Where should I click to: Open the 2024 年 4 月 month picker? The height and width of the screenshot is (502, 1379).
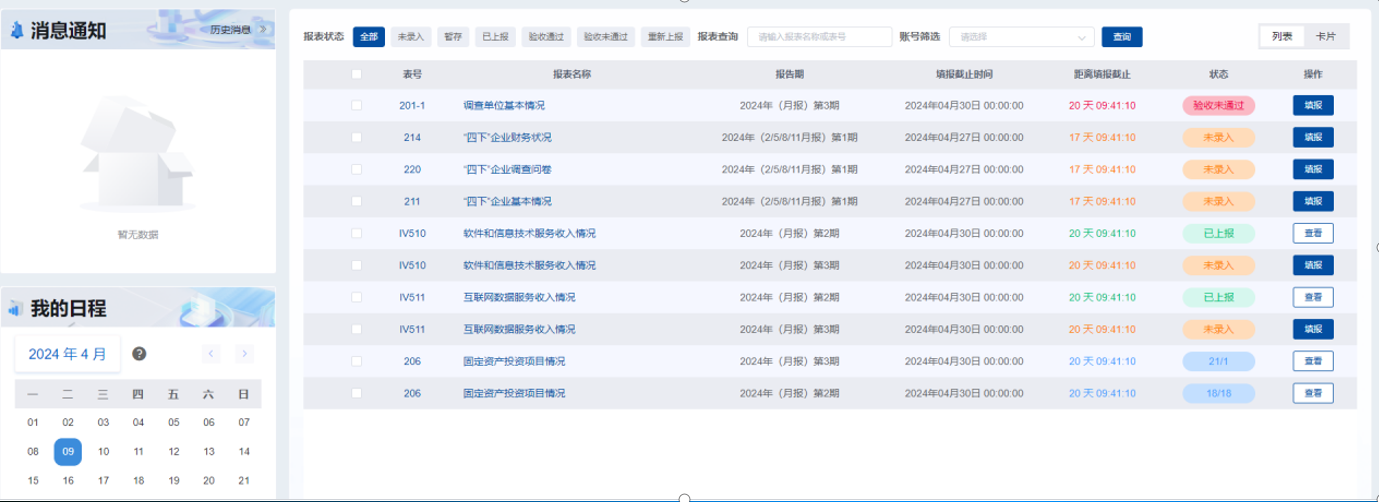pos(67,354)
